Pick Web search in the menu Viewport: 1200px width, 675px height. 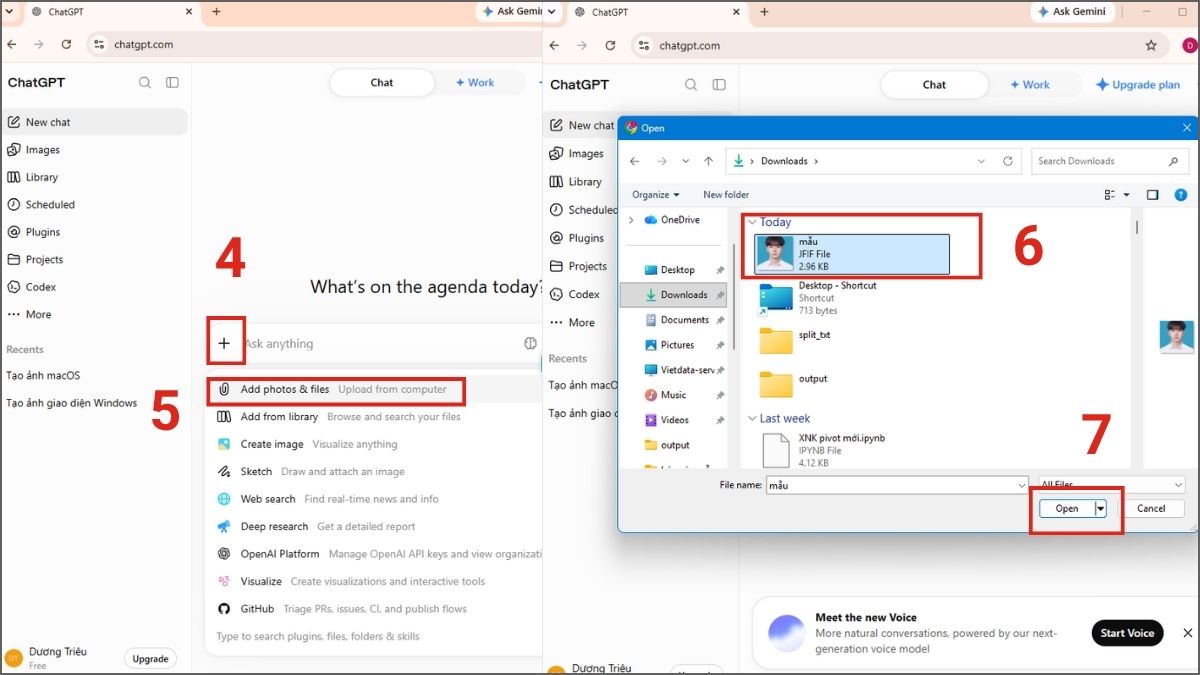(x=328, y=499)
